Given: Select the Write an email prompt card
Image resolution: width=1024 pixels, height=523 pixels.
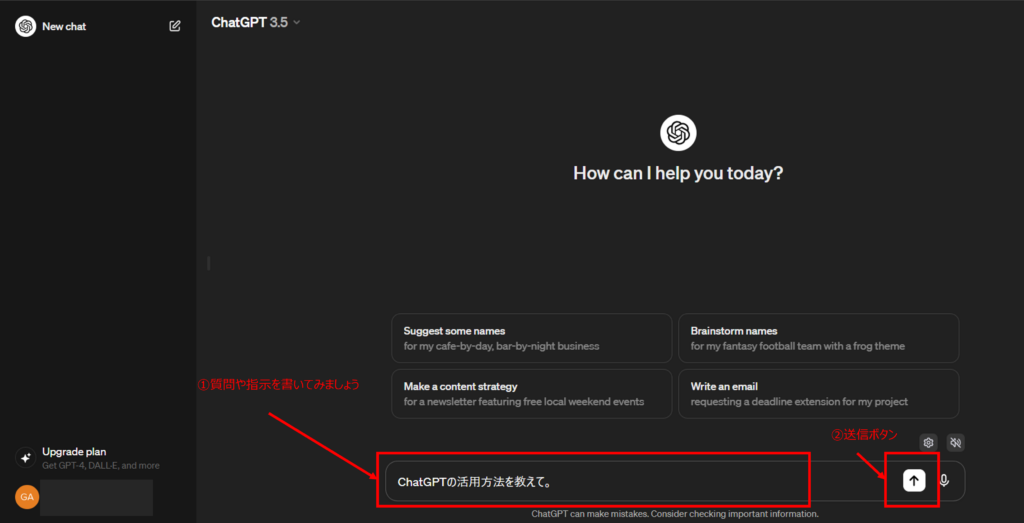Looking at the screenshot, I should click(x=819, y=394).
